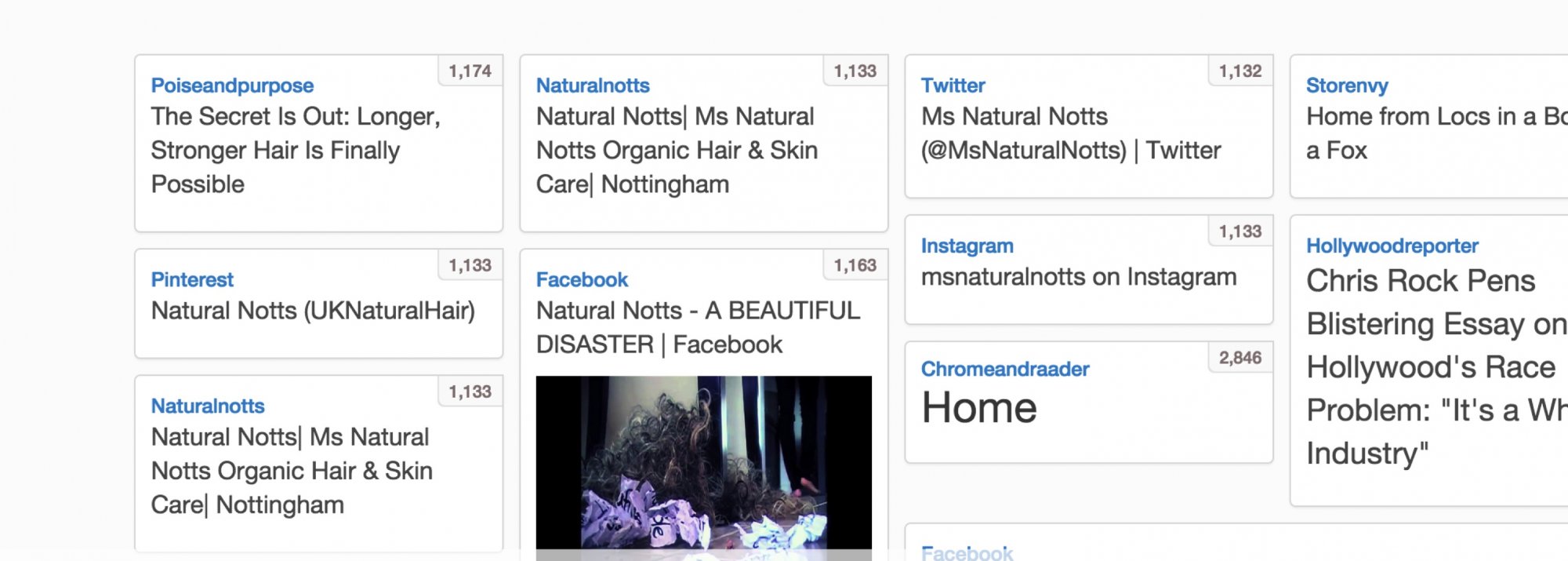1568x561 pixels.
Task: Click the Facebook link above video
Action: click(582, 280)
